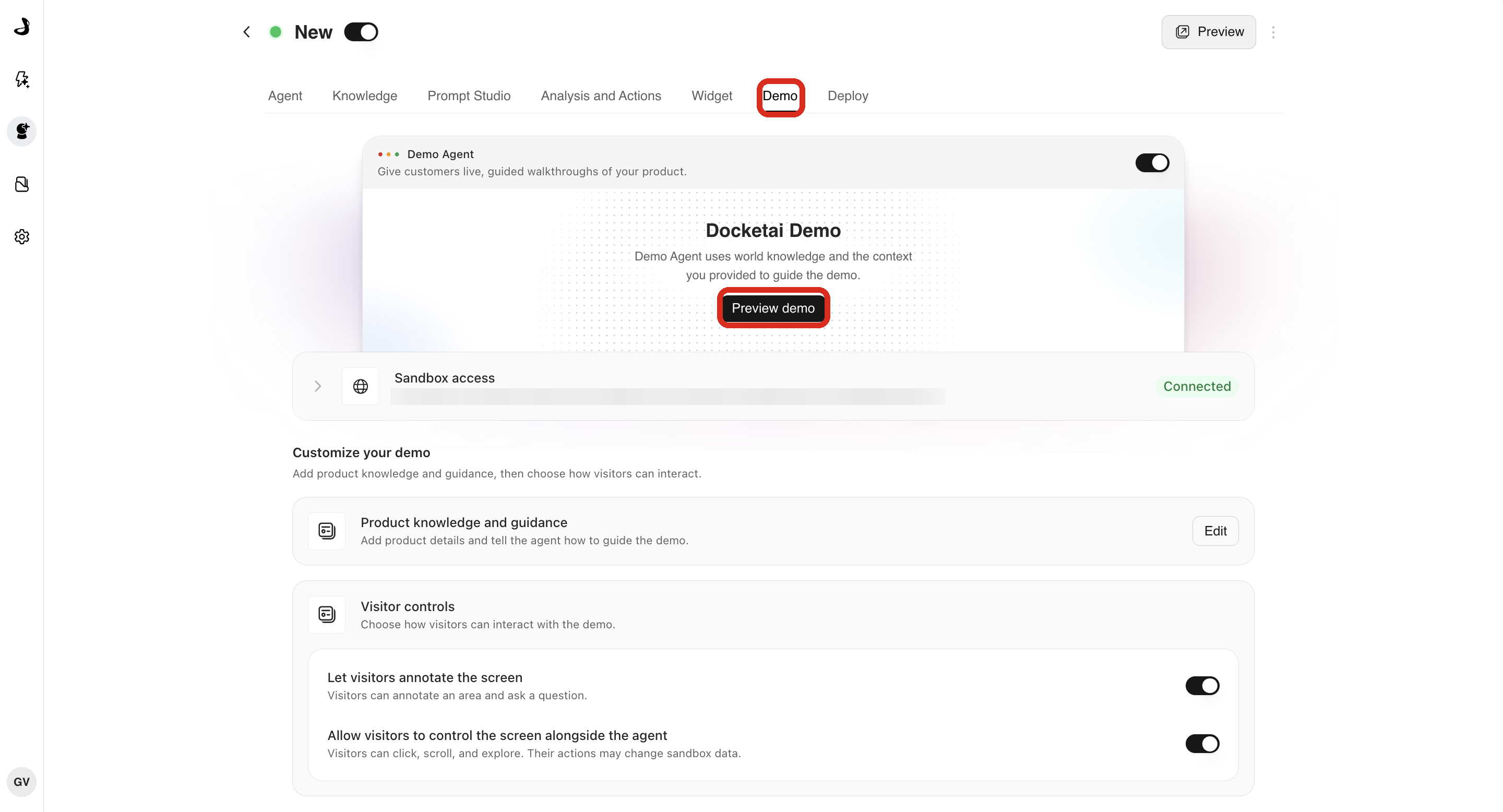Click the green active status dot

coord(276,31)
